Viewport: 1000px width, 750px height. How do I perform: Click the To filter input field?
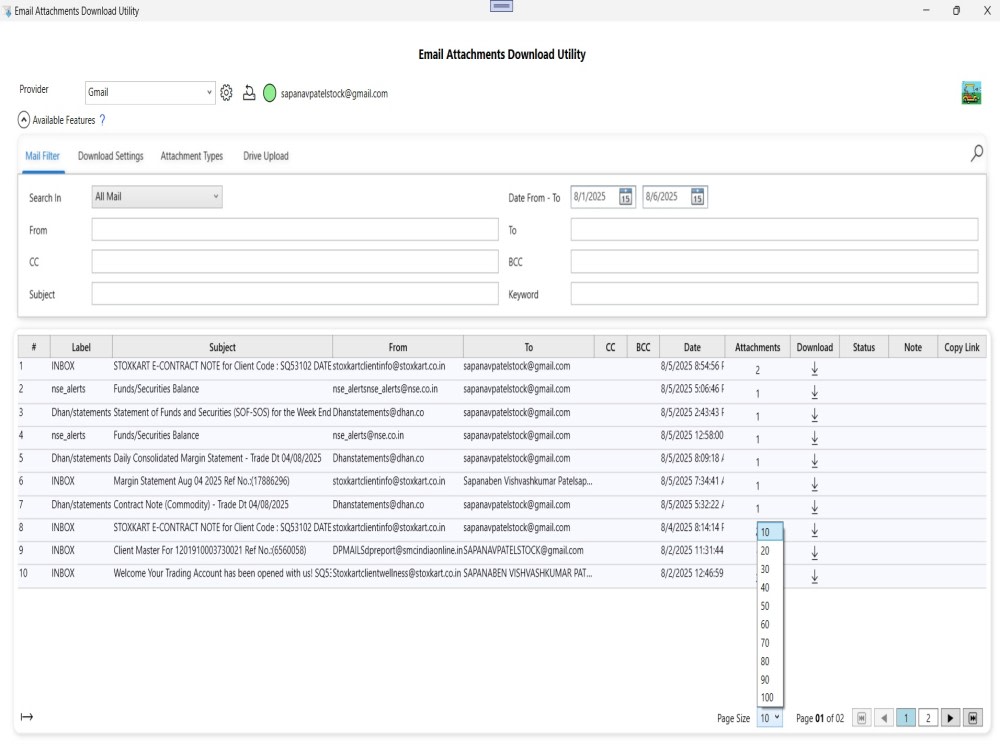[774, 230]
